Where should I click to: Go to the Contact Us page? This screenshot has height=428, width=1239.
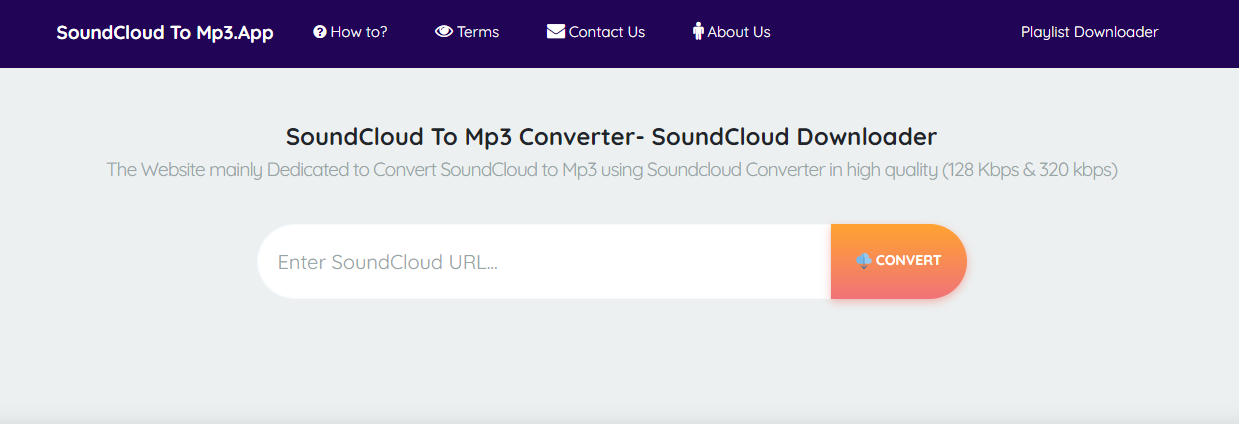(596, 32)
